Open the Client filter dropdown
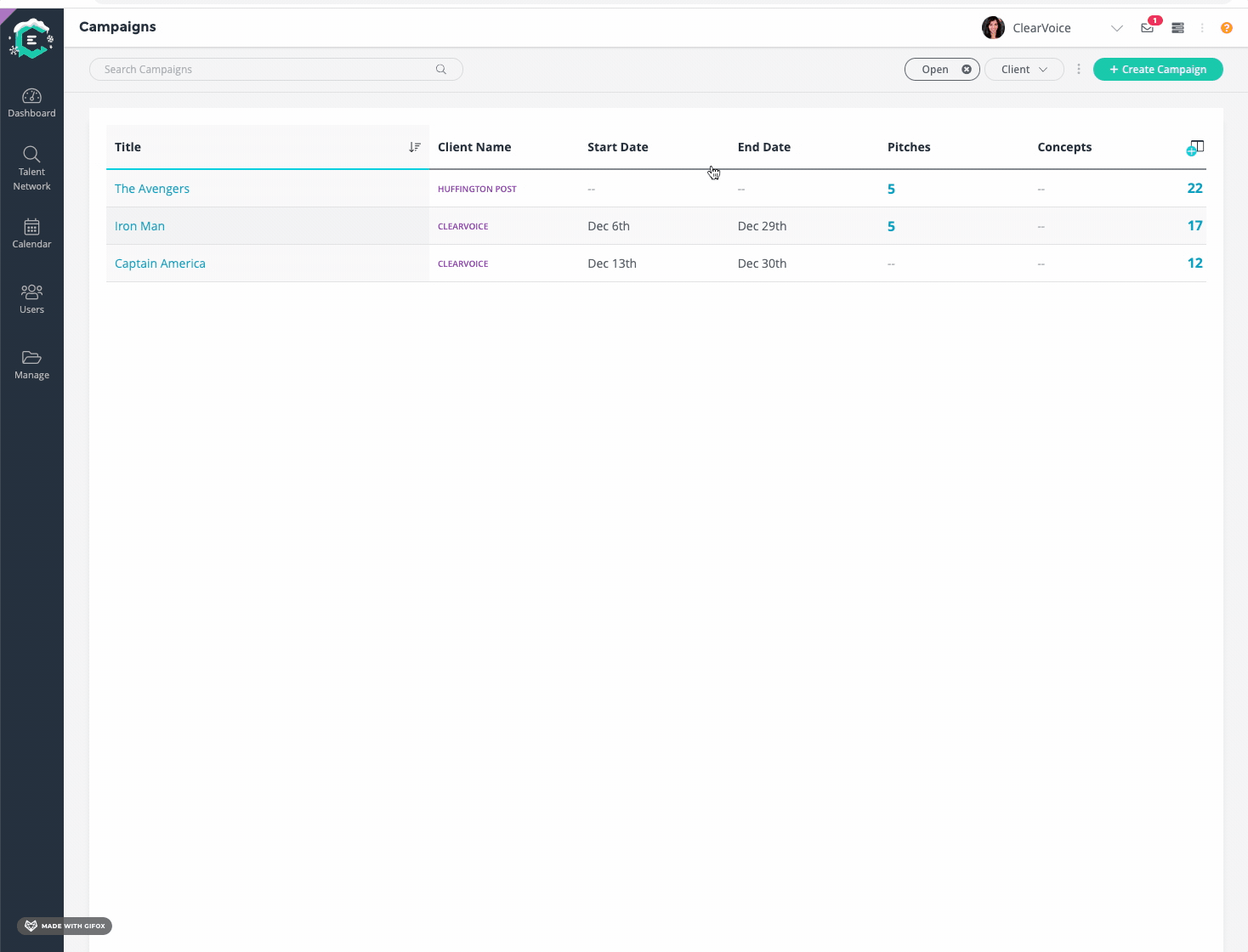Screen dimensions: 1248x952 1024,70
